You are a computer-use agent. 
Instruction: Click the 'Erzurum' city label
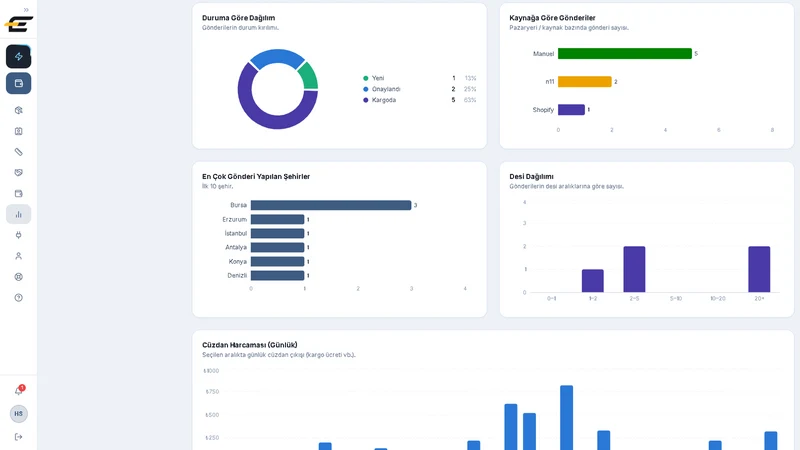[235, 219]
